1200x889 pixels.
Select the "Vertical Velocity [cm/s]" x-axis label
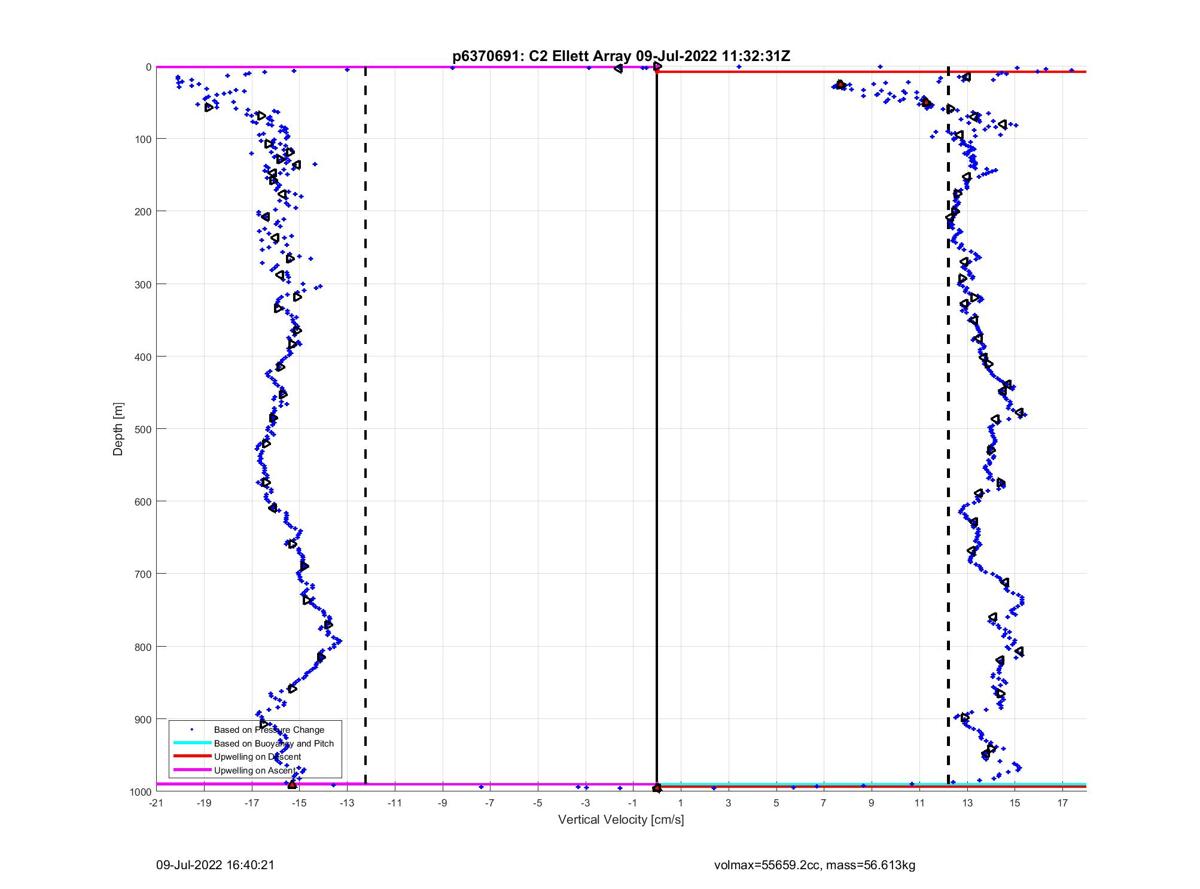point(620,820)
